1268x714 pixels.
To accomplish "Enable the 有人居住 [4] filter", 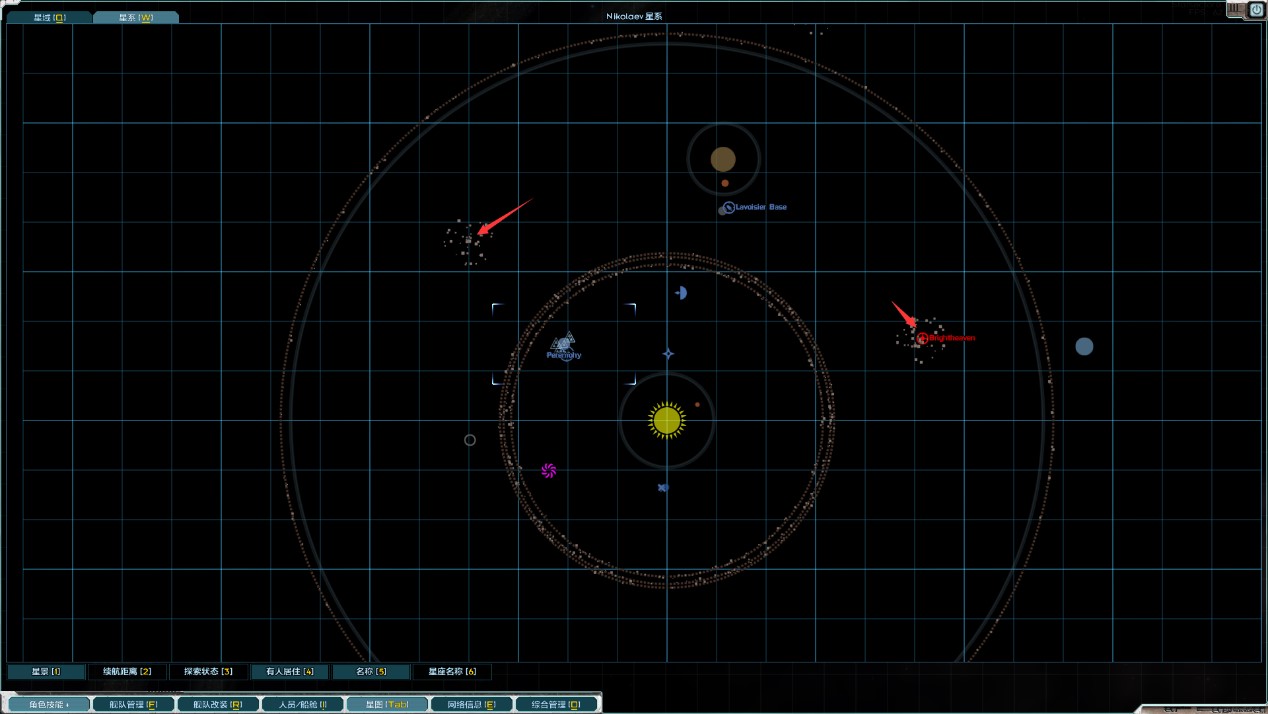I will tap(289, 671).
